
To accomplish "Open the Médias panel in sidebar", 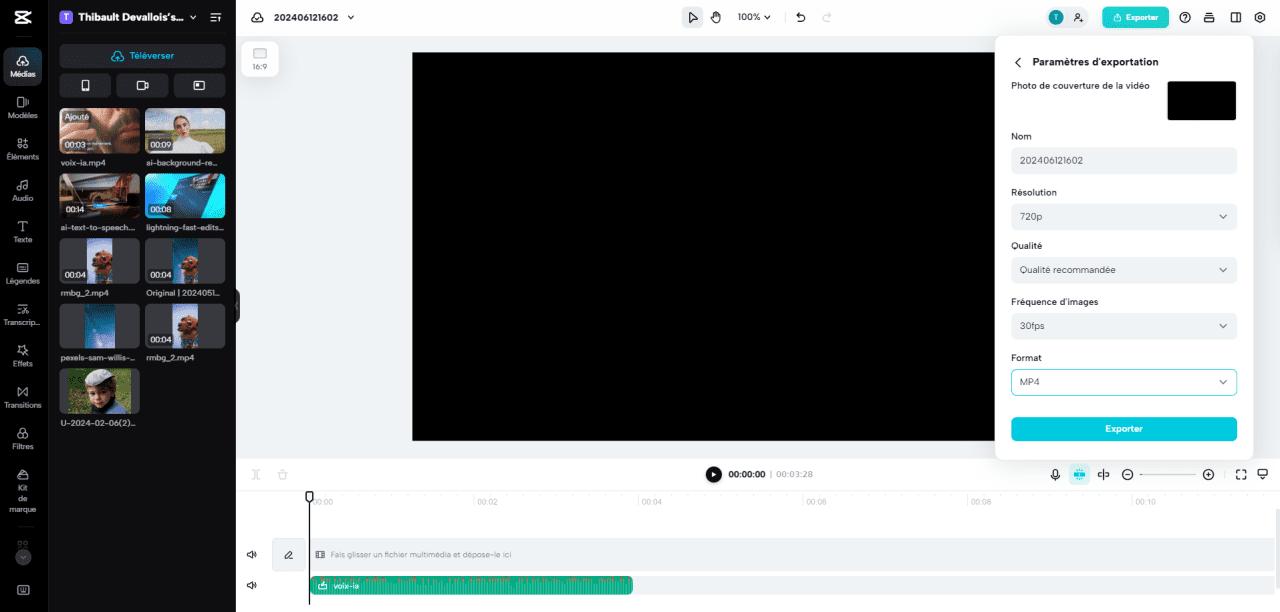I will point(23,66).
